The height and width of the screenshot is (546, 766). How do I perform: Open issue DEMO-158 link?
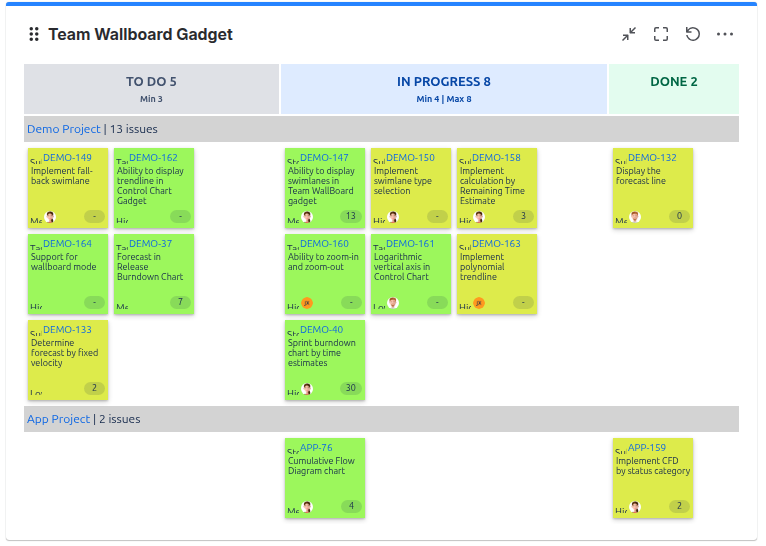(x=496, y=158)
